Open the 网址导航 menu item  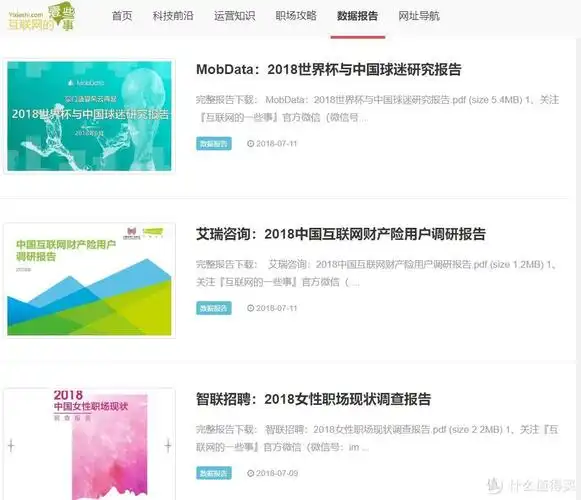pyautogui.click(x=419, y=16)
